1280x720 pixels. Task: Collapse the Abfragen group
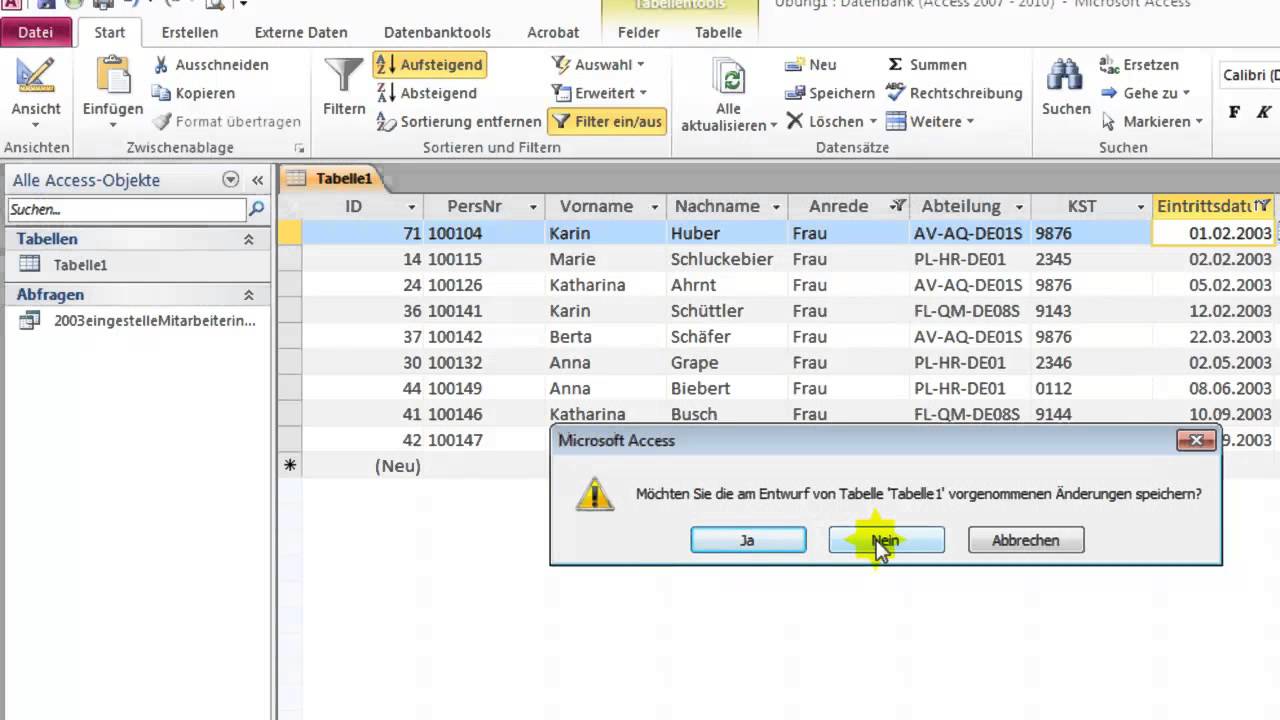click(x=249, y=295)
